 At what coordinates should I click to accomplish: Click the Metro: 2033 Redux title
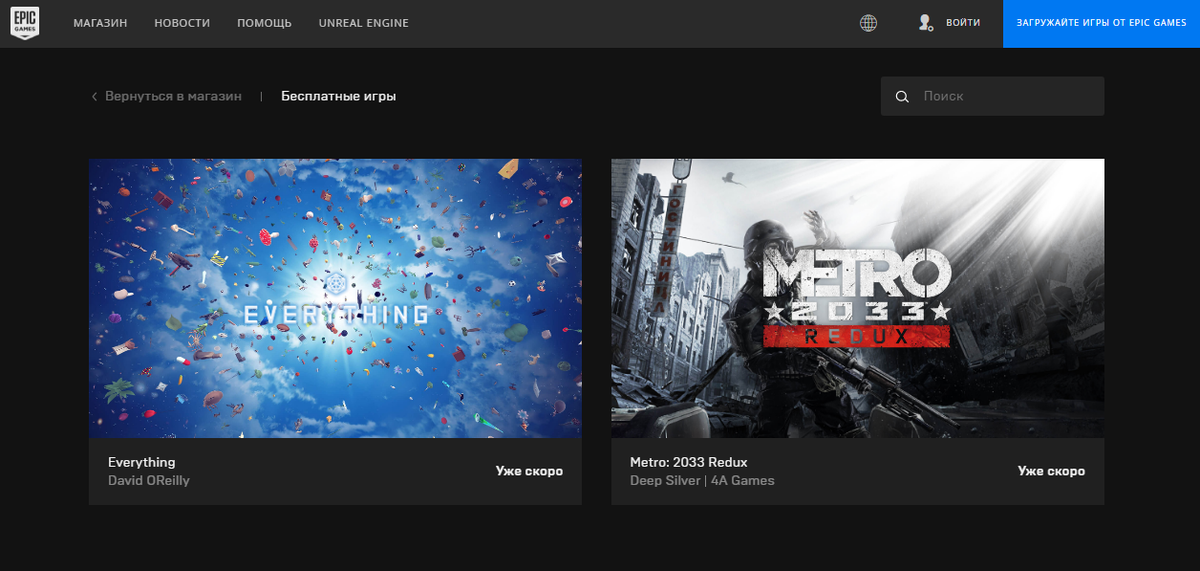coord(689,462)
